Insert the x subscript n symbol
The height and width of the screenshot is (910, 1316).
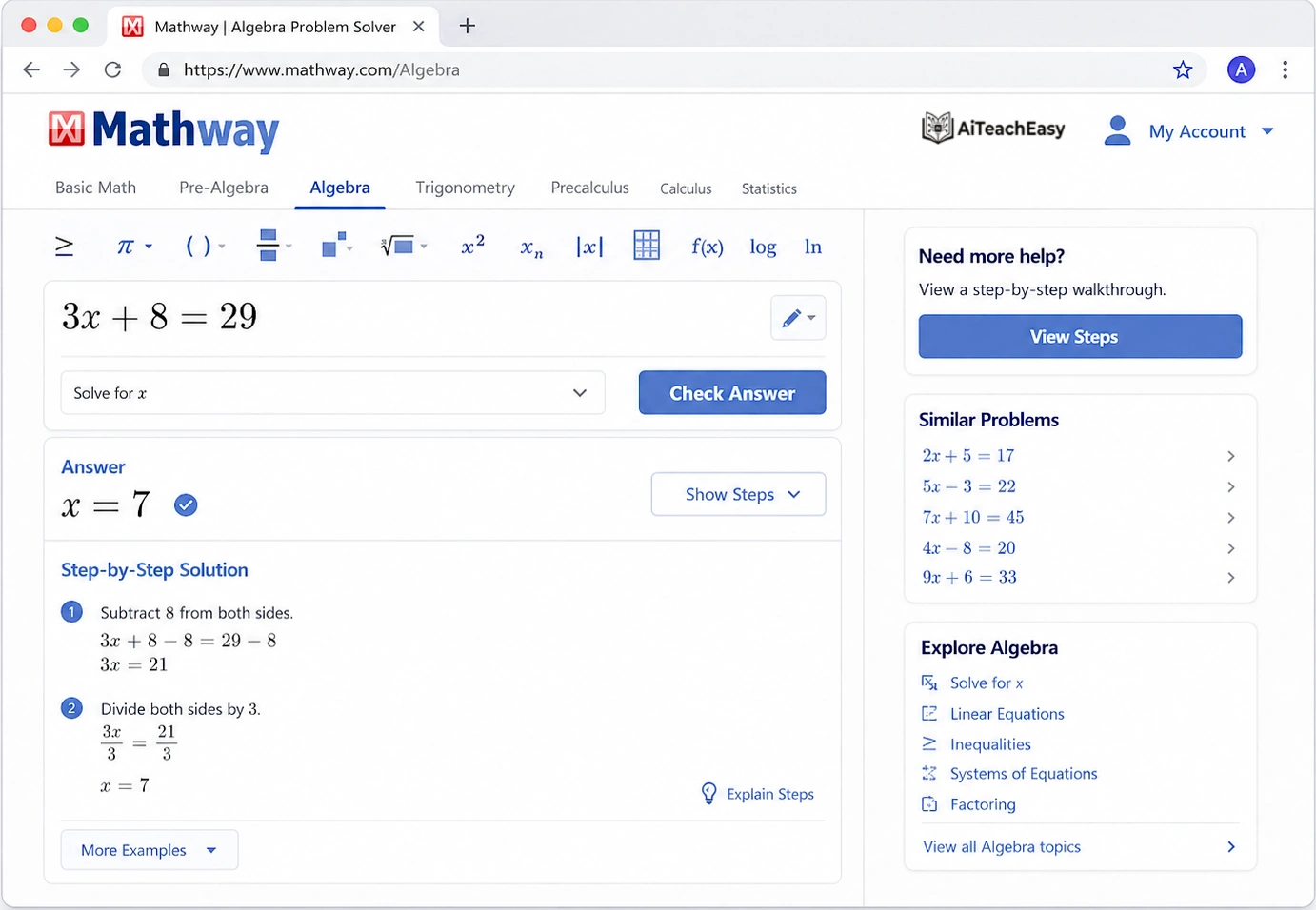coord(531,248)
